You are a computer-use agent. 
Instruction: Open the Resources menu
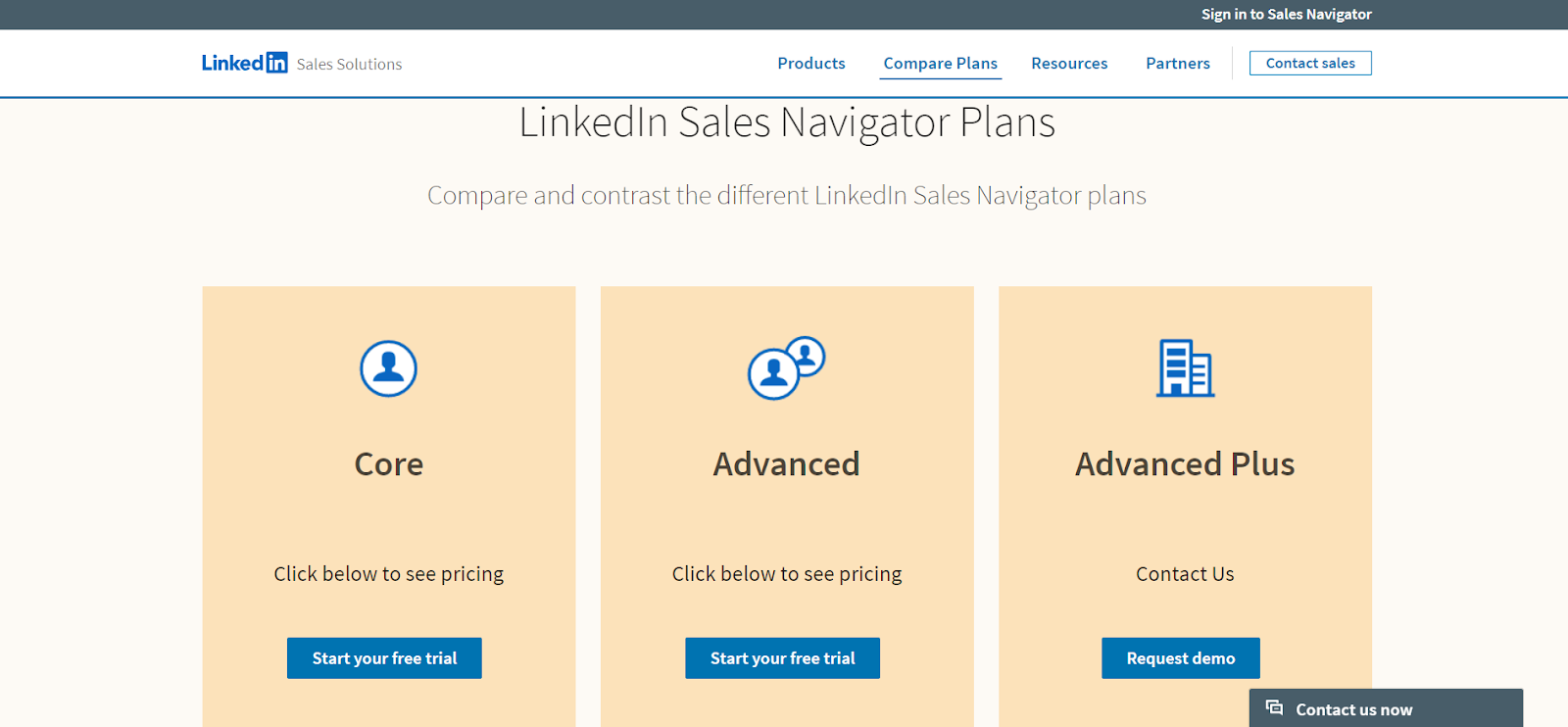point(1069,64)
